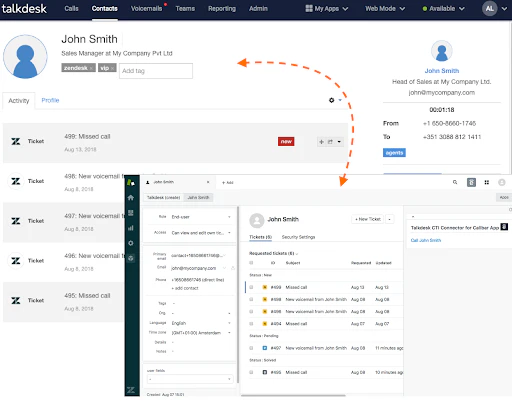Screen dimensions: 512x407
Task: Open Zendesk admin gear icon in sidebar
Action: point(131,243)
